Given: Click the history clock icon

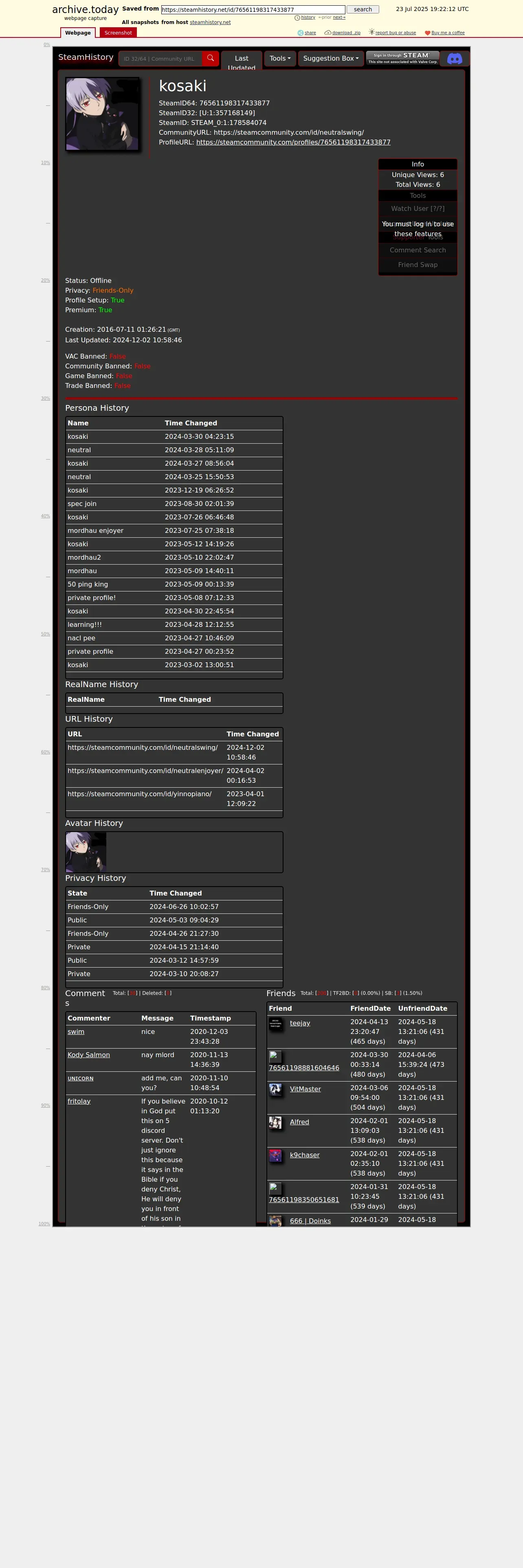Looking at the screenshot, I should (x=297, y=18).
